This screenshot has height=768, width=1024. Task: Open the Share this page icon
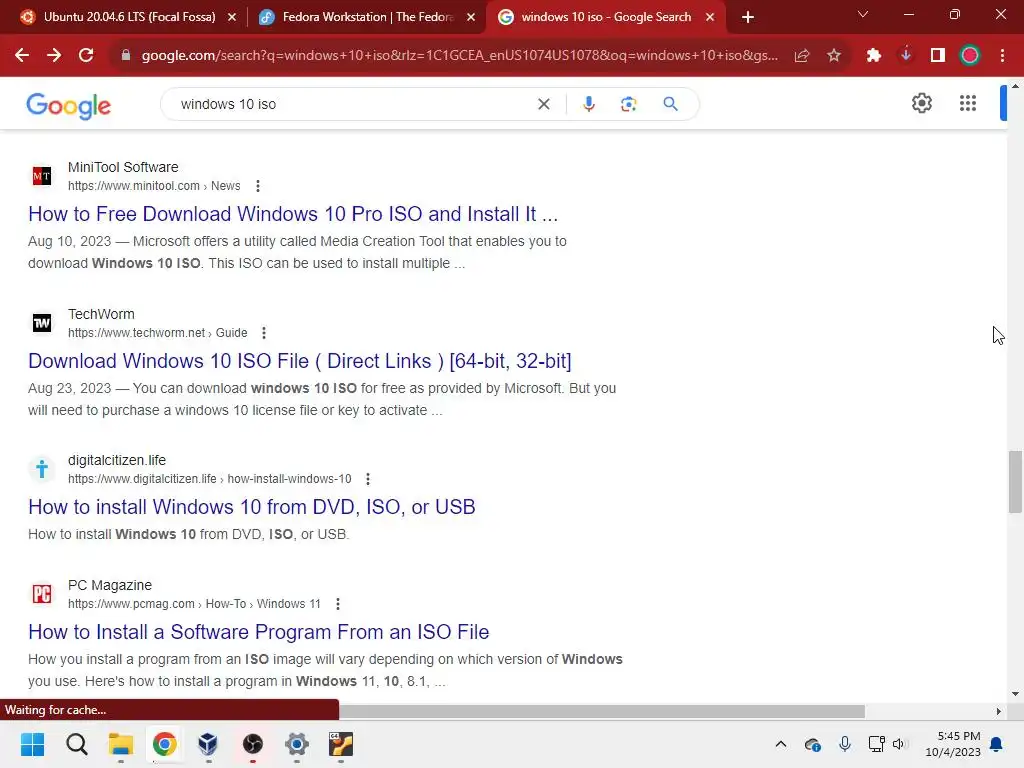click(802, 56)
